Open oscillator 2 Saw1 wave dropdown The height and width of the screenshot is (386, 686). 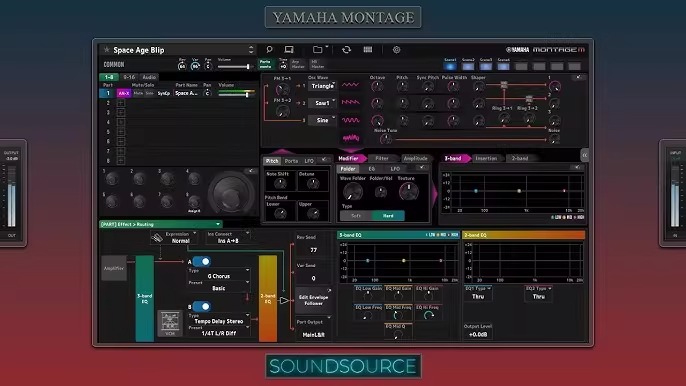point(322,103)
